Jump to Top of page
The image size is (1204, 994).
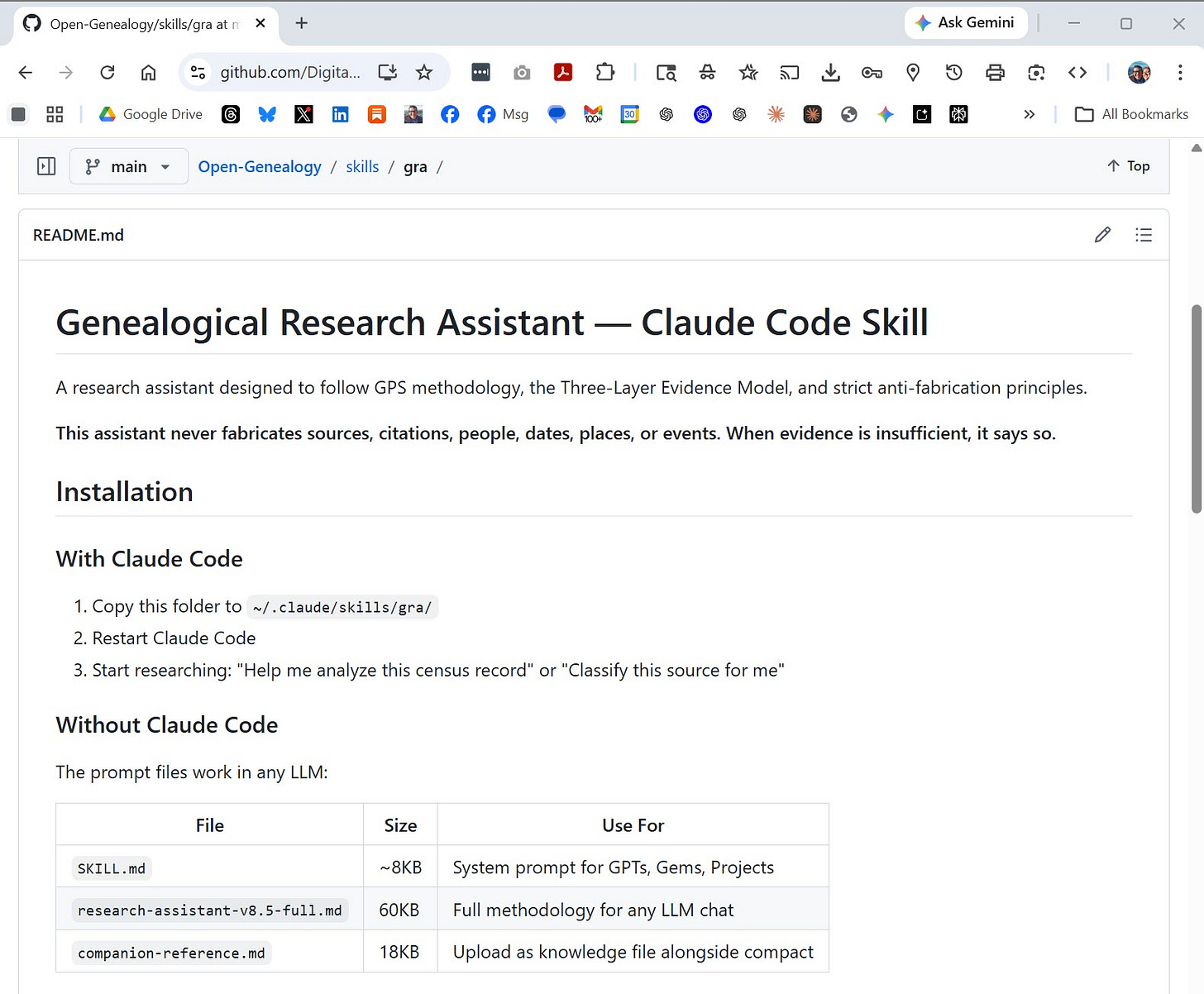tap(1129, 165)
